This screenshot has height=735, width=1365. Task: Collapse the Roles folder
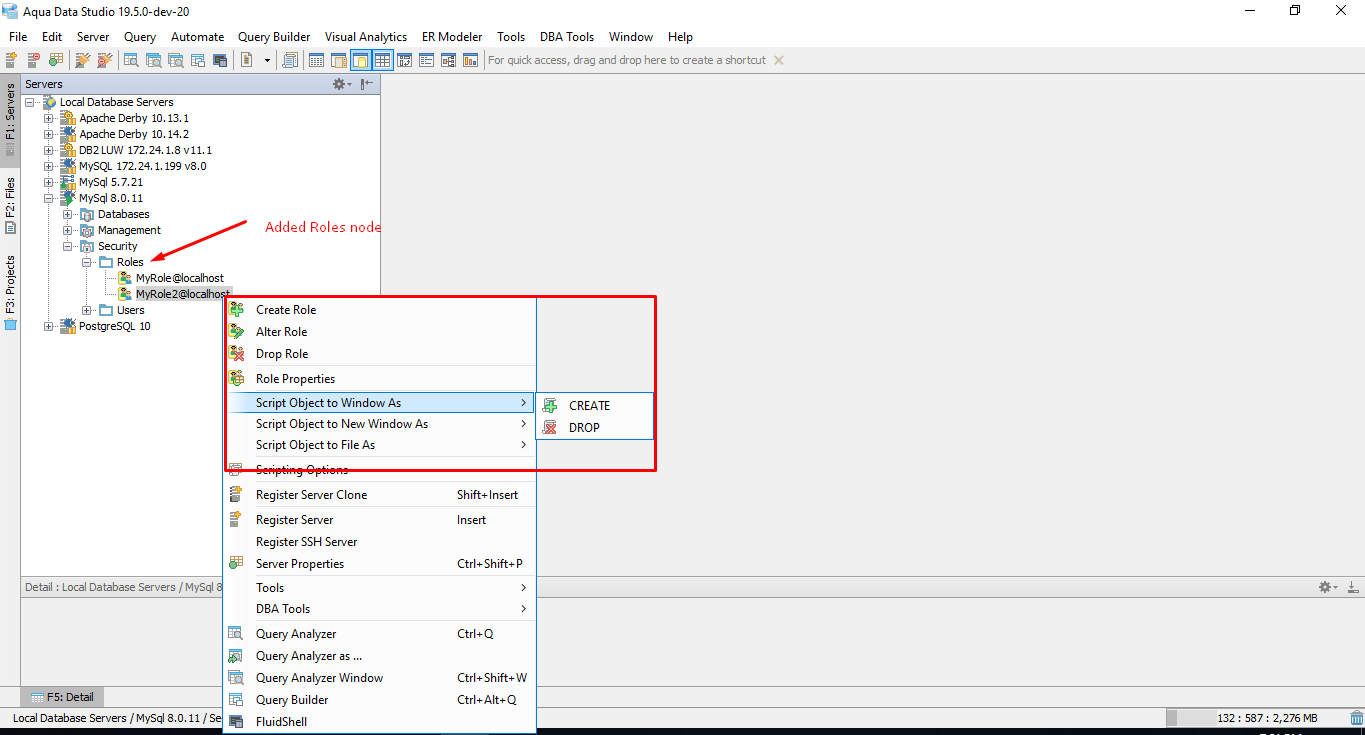[86, 262]
